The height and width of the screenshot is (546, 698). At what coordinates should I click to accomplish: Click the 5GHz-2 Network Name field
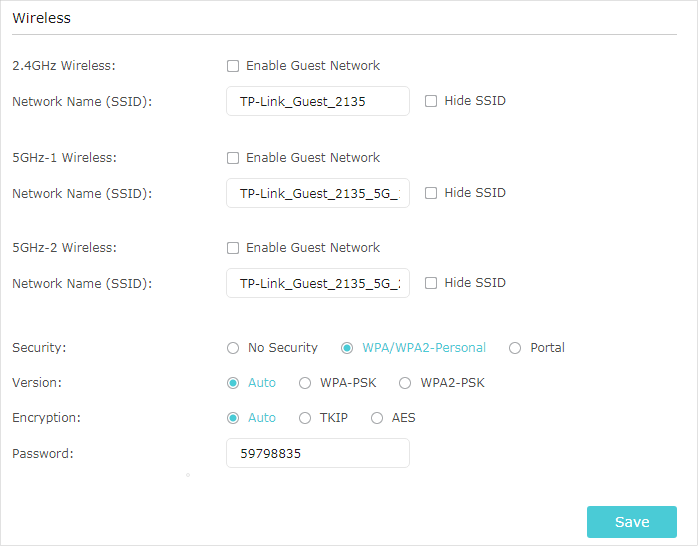pos(318,283)
